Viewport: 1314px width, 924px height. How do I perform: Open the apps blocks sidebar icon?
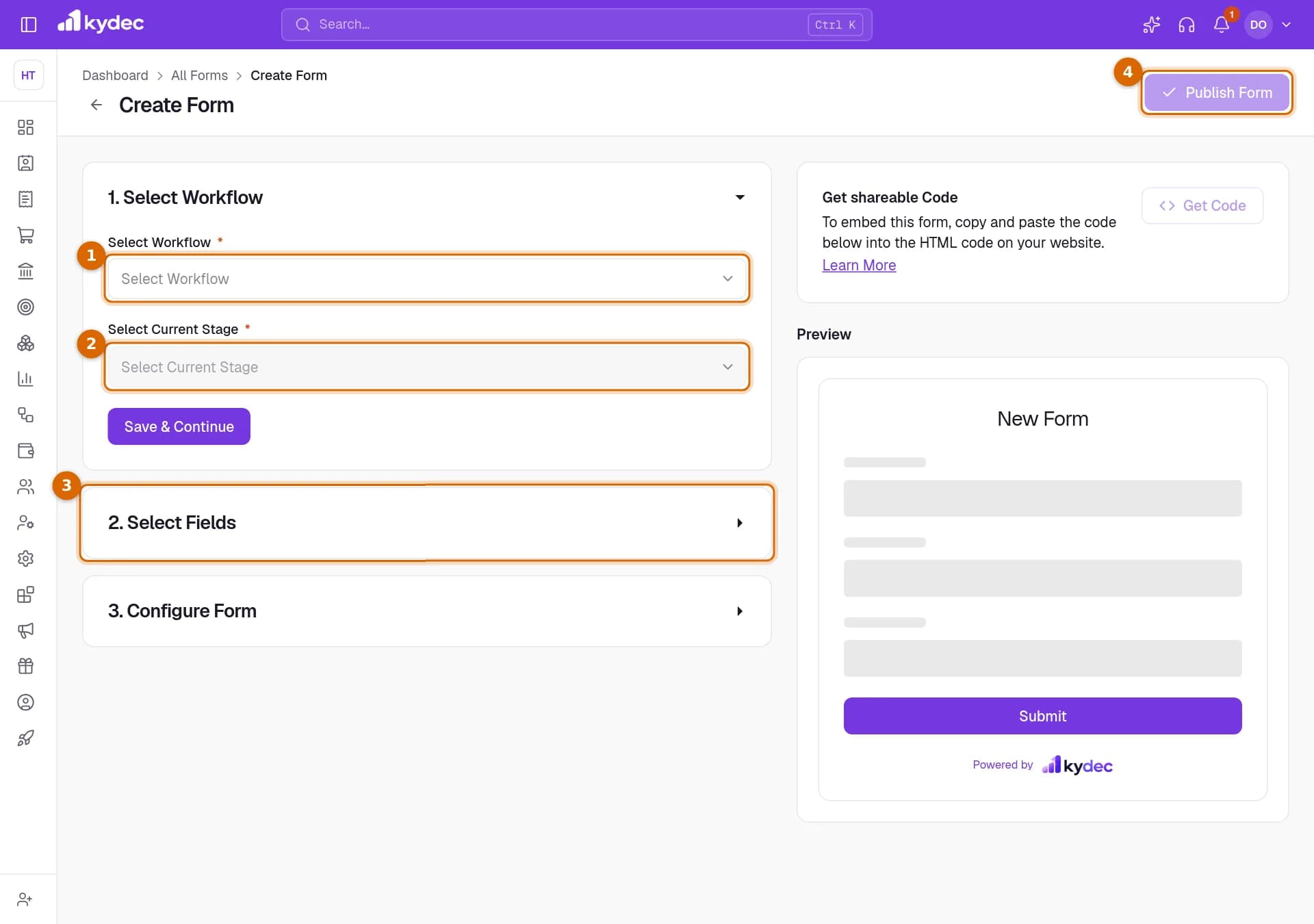pos(25,594)
